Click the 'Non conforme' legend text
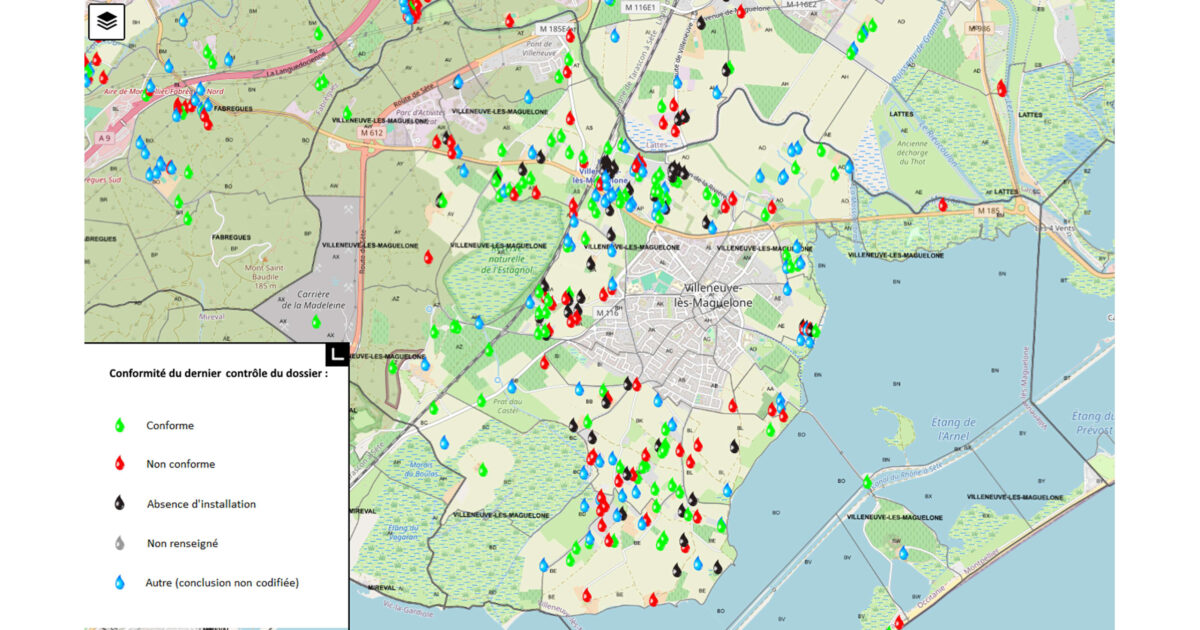The width and height of the screenshot is (1200, 630). pos(180,464)
